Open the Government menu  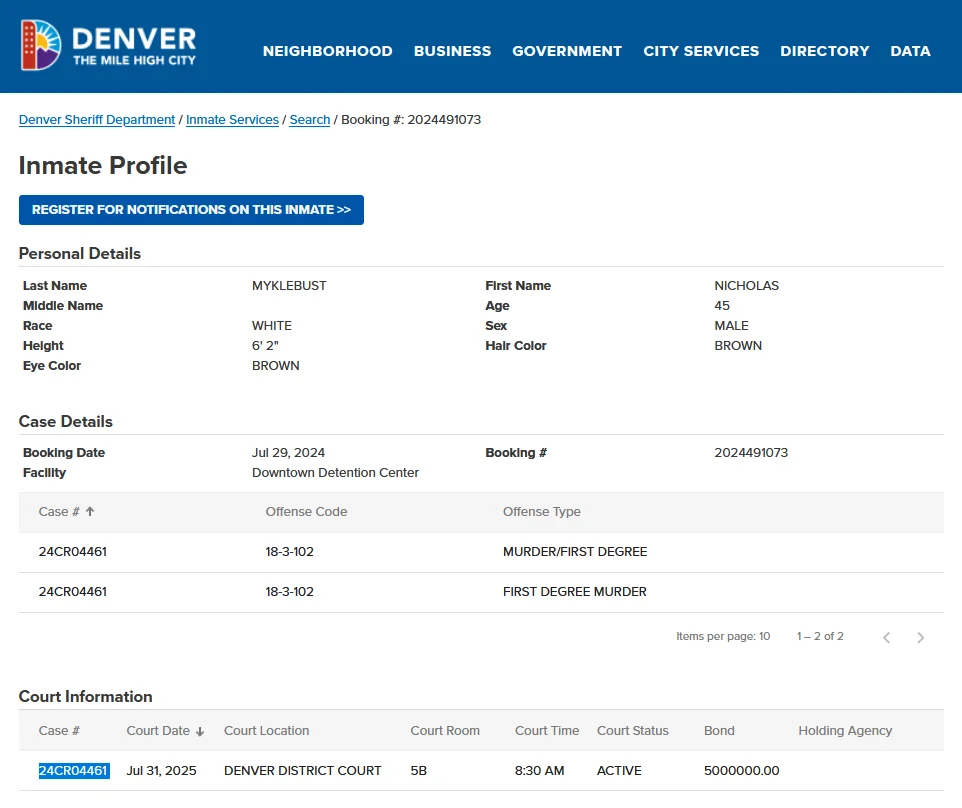coord(566,51)
